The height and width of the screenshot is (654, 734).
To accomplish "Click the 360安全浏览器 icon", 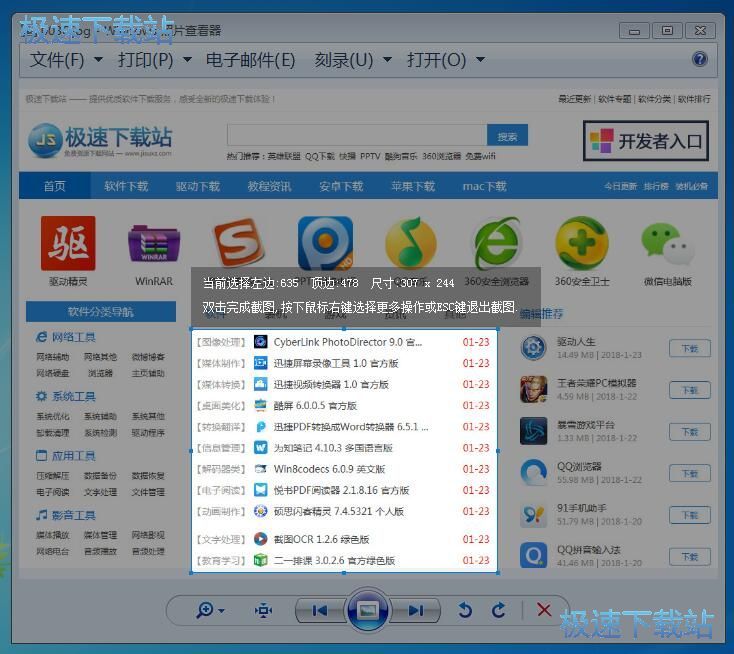I will point(497,243).
